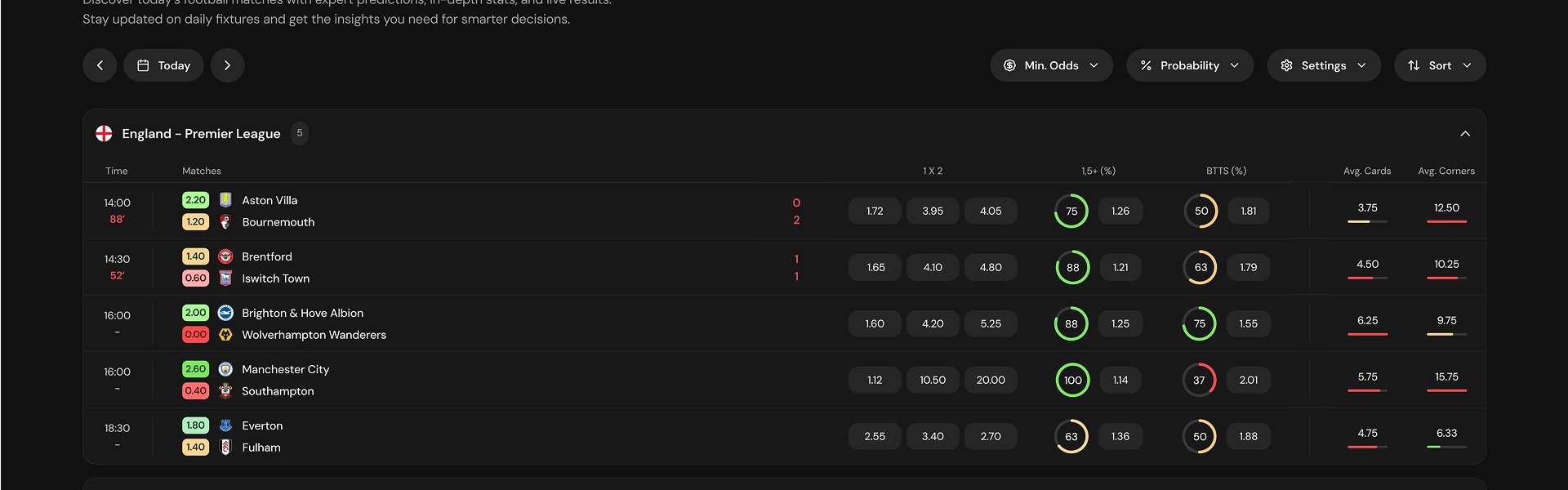Click the Everton club crest

(226, 425)
